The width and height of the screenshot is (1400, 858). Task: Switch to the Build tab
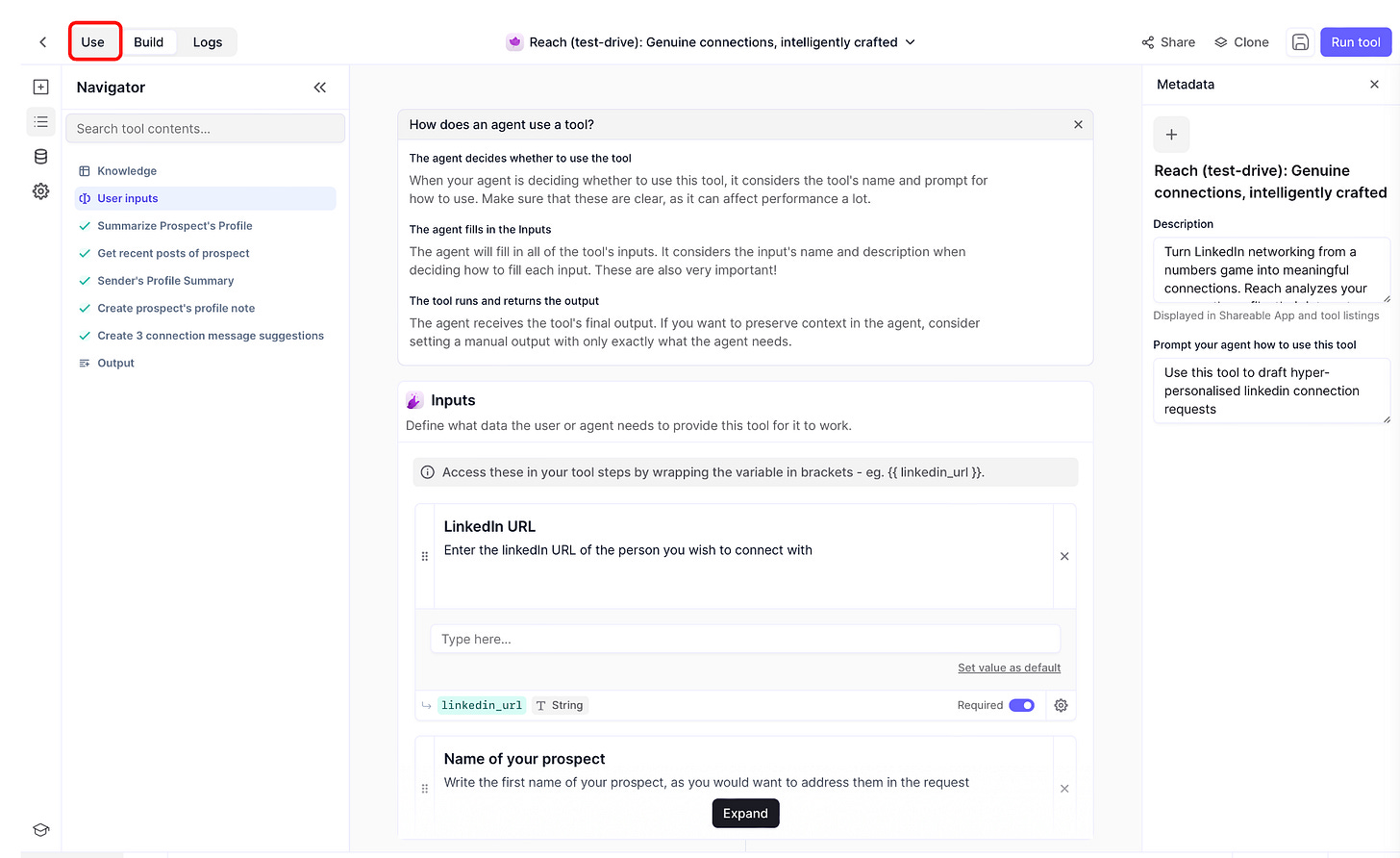point(149,42)
